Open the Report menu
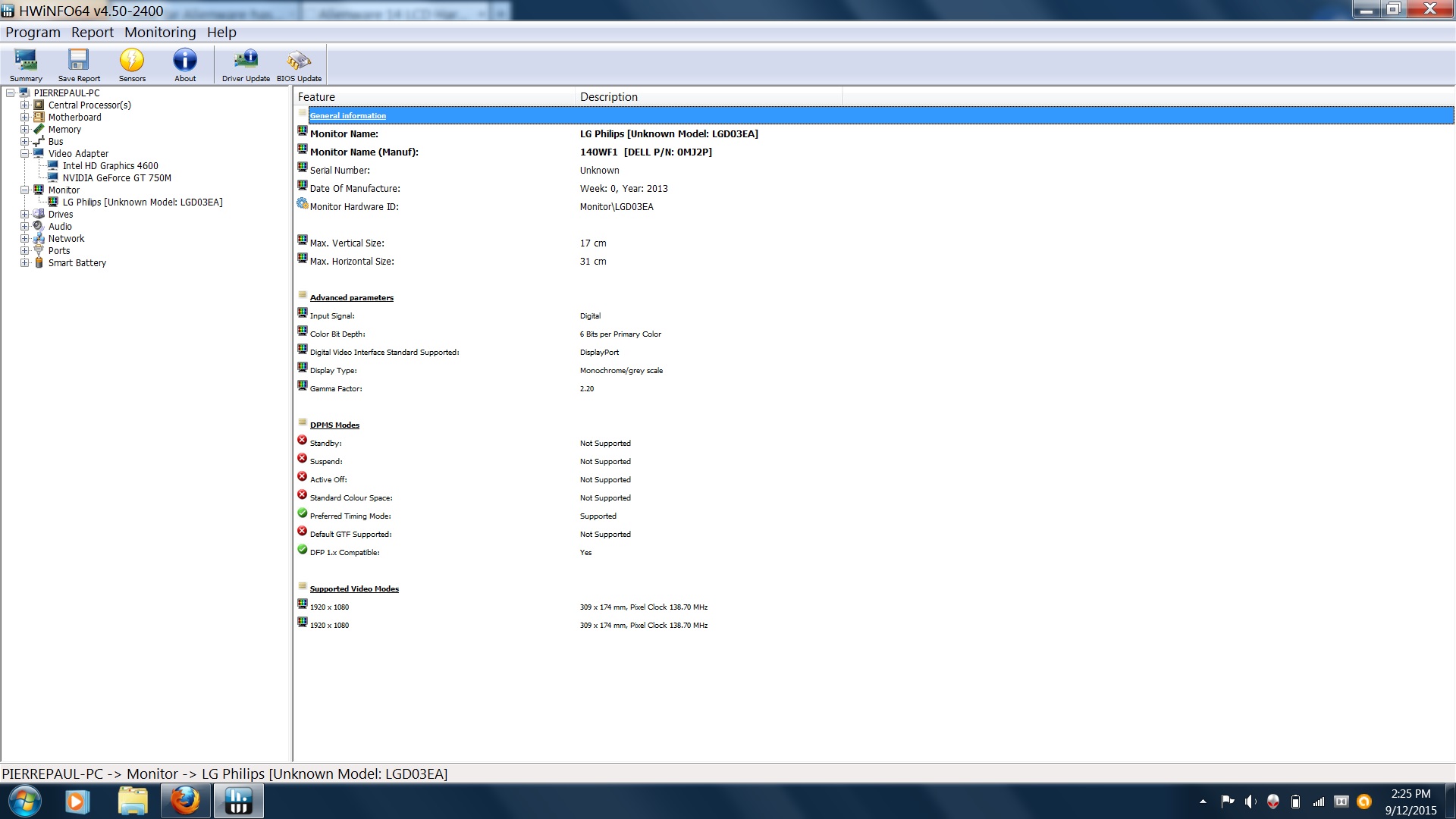1456x819 pixels. [x=93, y=32]
